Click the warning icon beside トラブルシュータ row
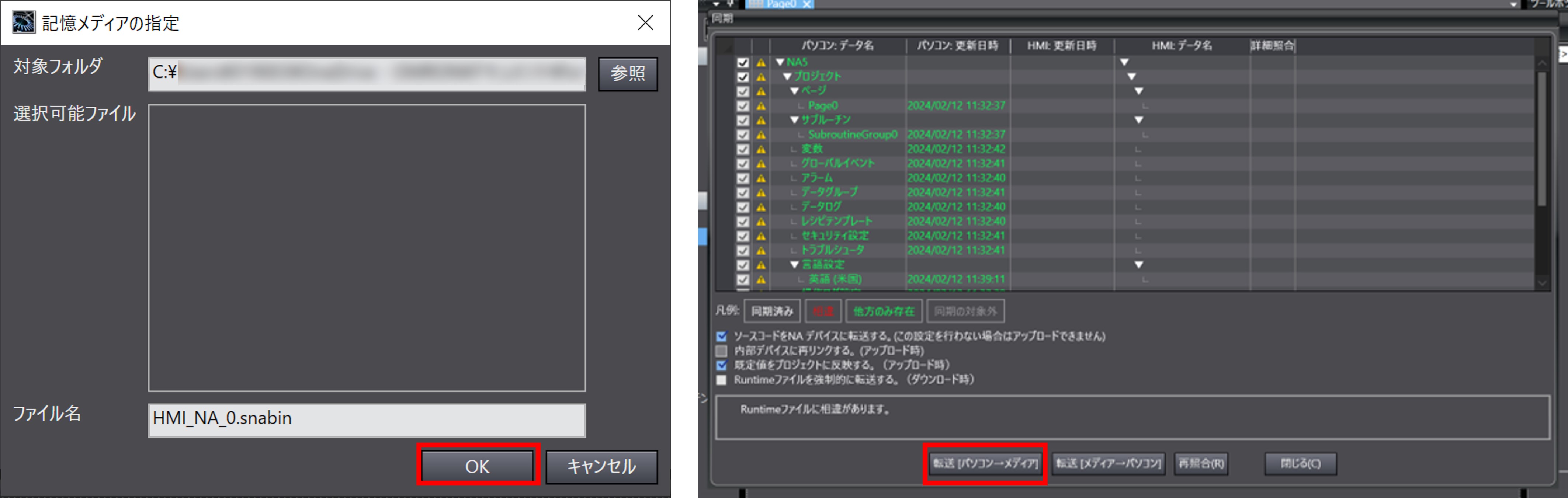 click(x=761, y=250)
